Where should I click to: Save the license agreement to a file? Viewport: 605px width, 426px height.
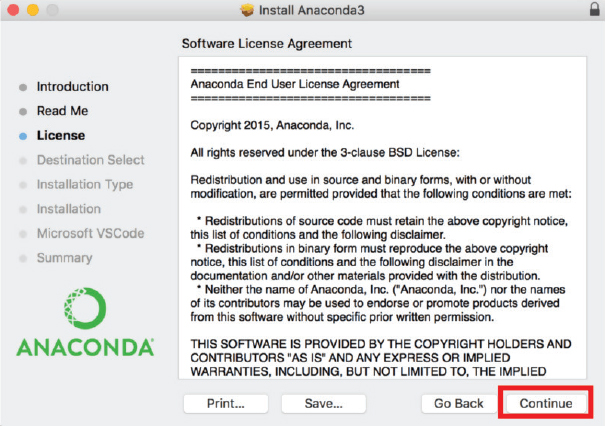(x=323, y=403)
